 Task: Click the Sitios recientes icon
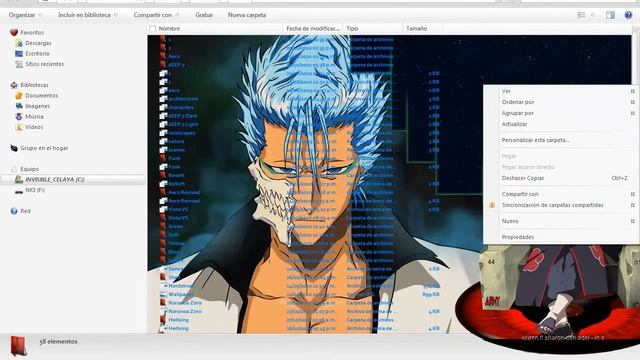tap(19, 64)
